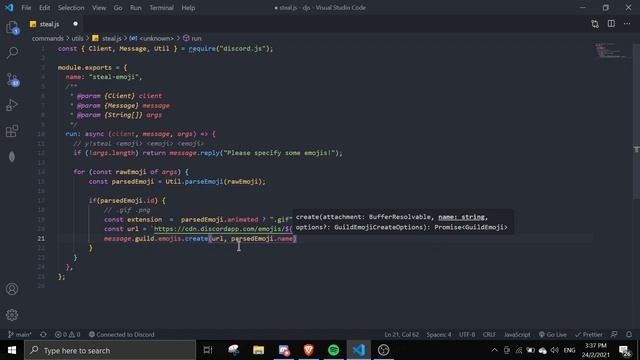Open the Go menu
This screenshot has height=360, width=640.
point(118,8)
